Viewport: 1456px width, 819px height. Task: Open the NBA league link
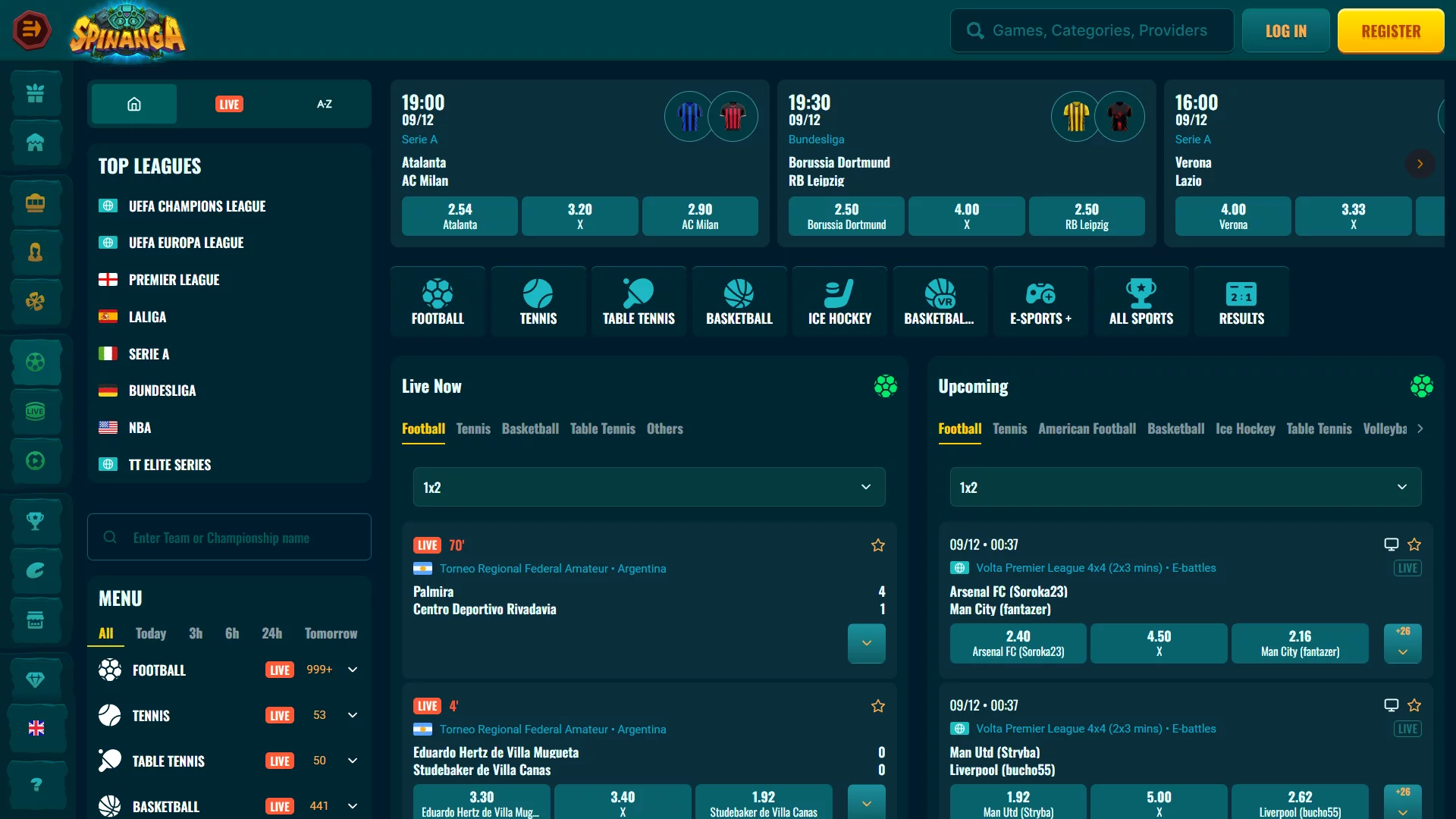click(x=140, y=428)
